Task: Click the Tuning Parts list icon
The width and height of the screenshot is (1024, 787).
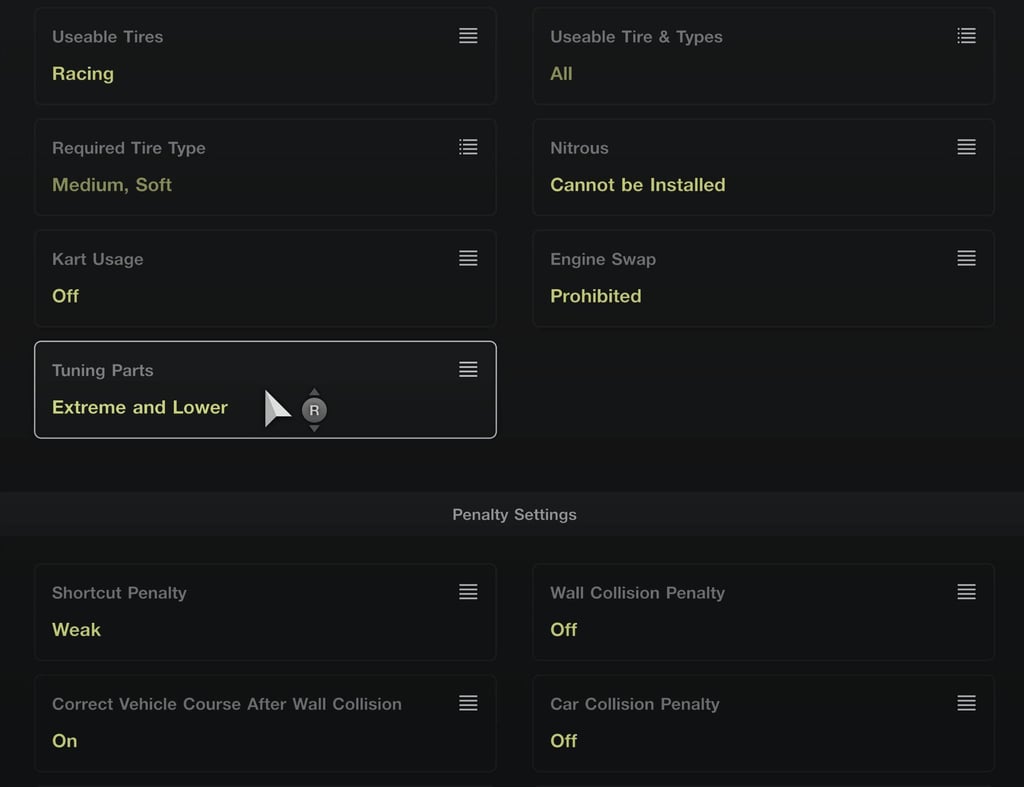Action: 468,369
